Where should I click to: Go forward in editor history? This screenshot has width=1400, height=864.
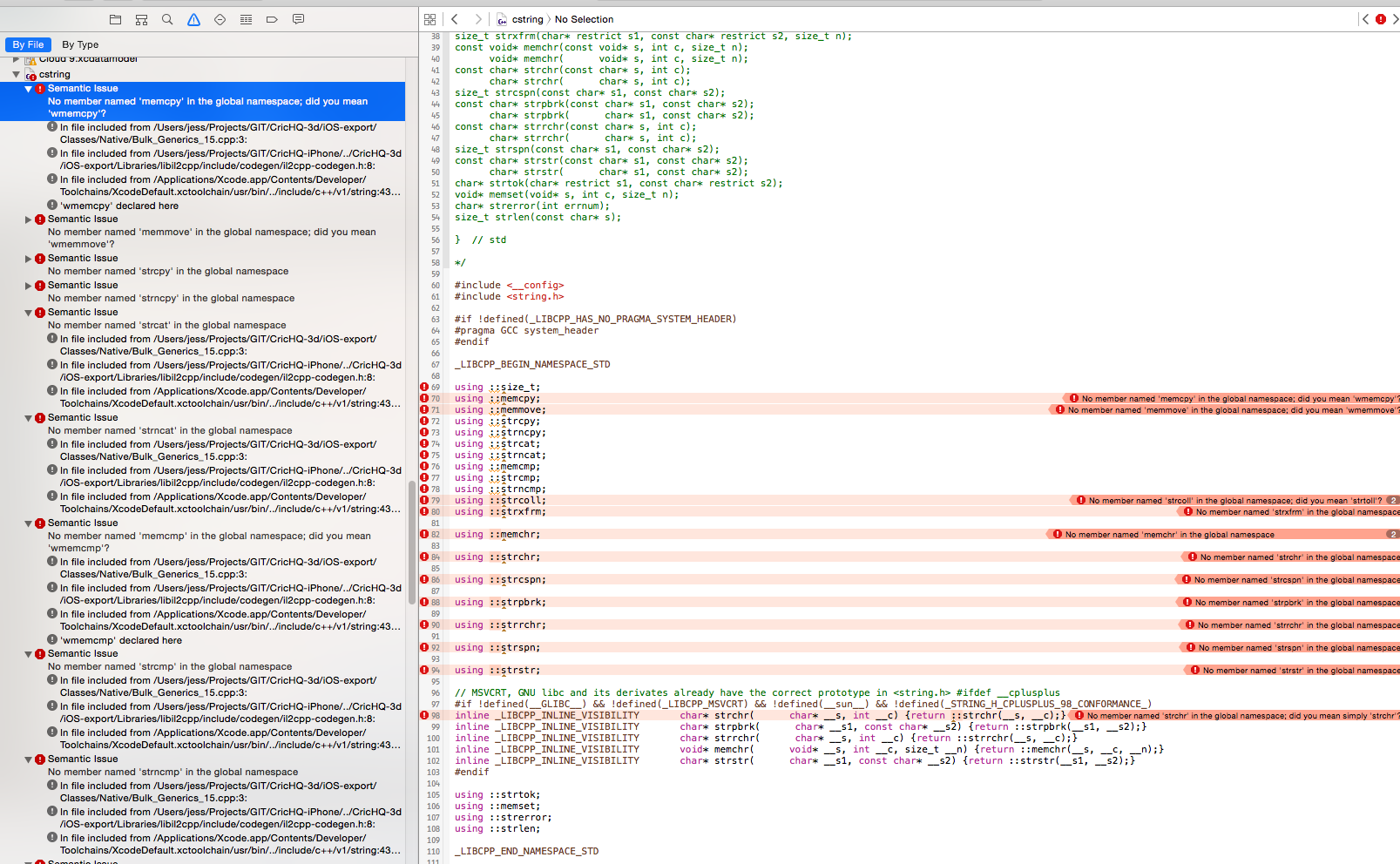pos(477,19)
